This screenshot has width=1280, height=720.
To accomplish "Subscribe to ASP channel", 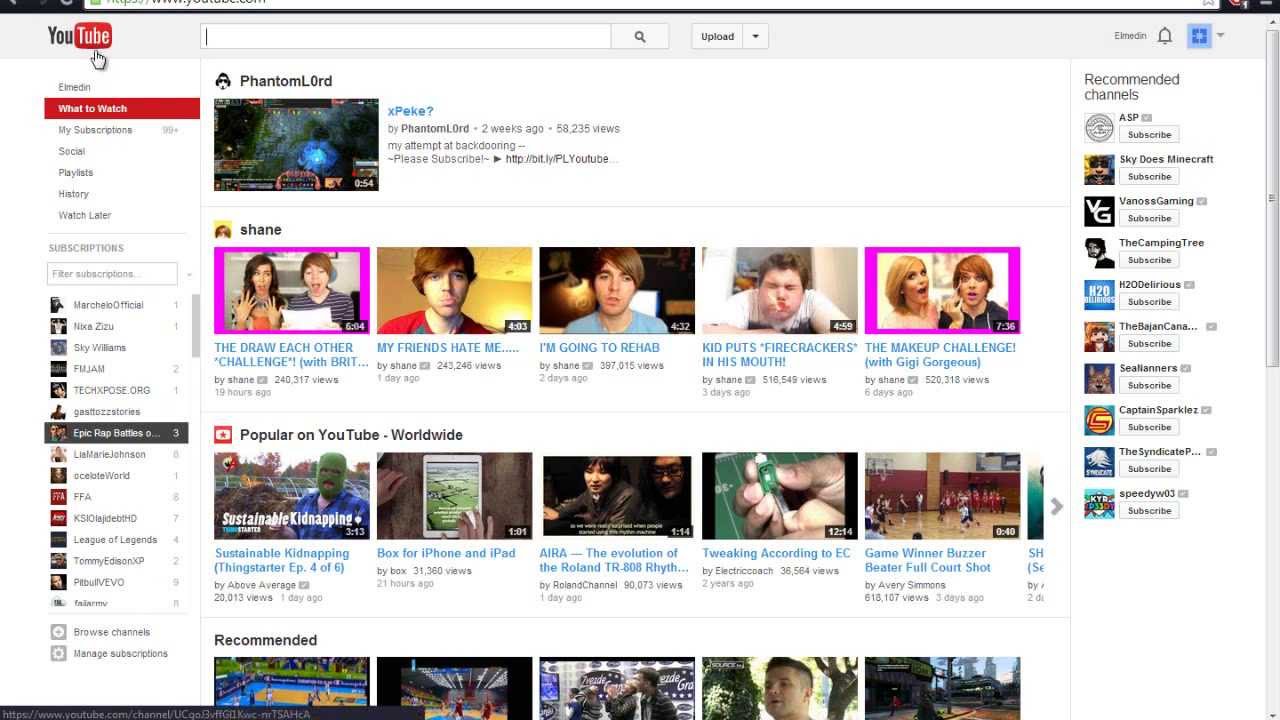I will click(x=1149, y=135).
